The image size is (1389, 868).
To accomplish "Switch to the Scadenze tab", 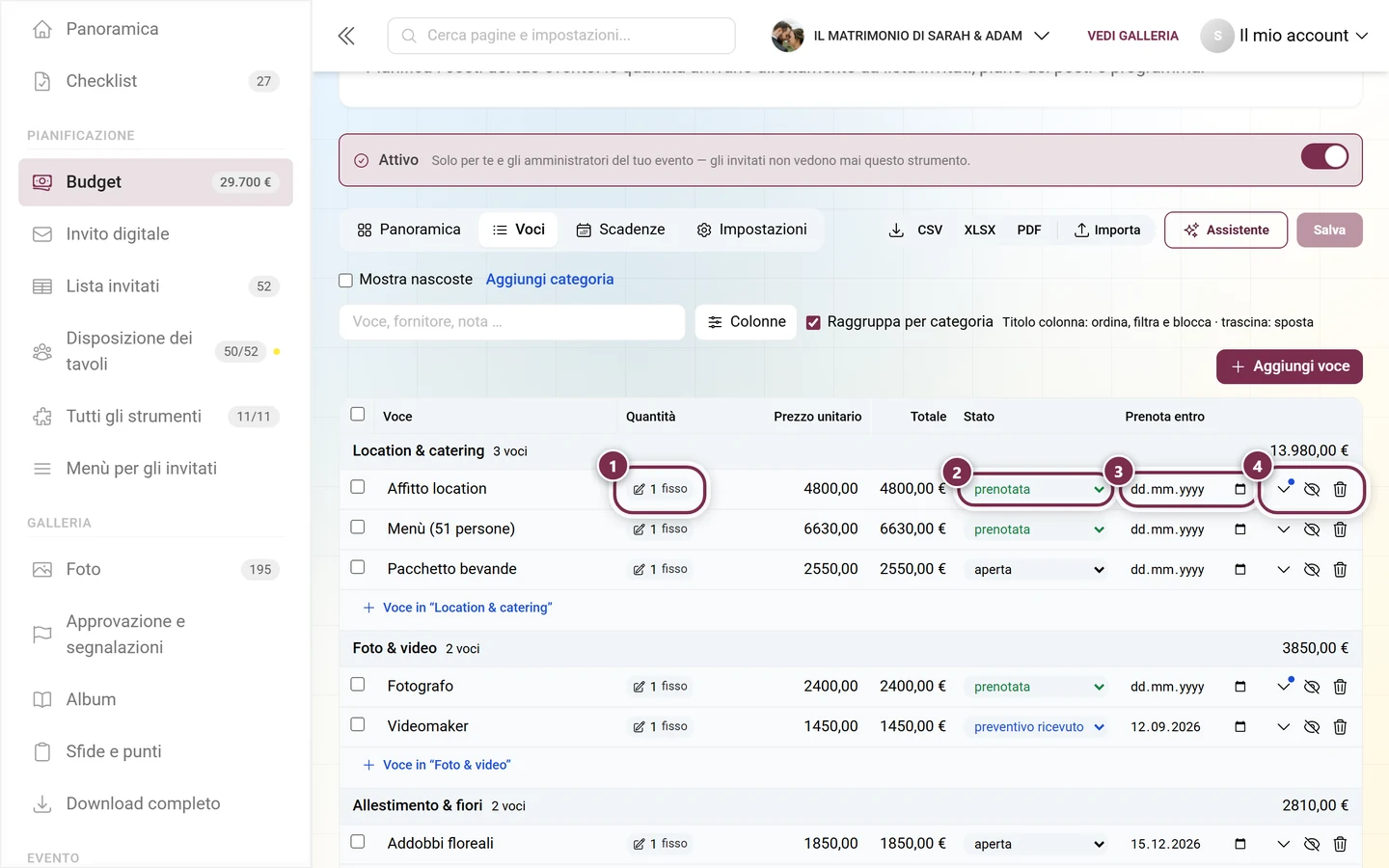I will click(621, 230).
